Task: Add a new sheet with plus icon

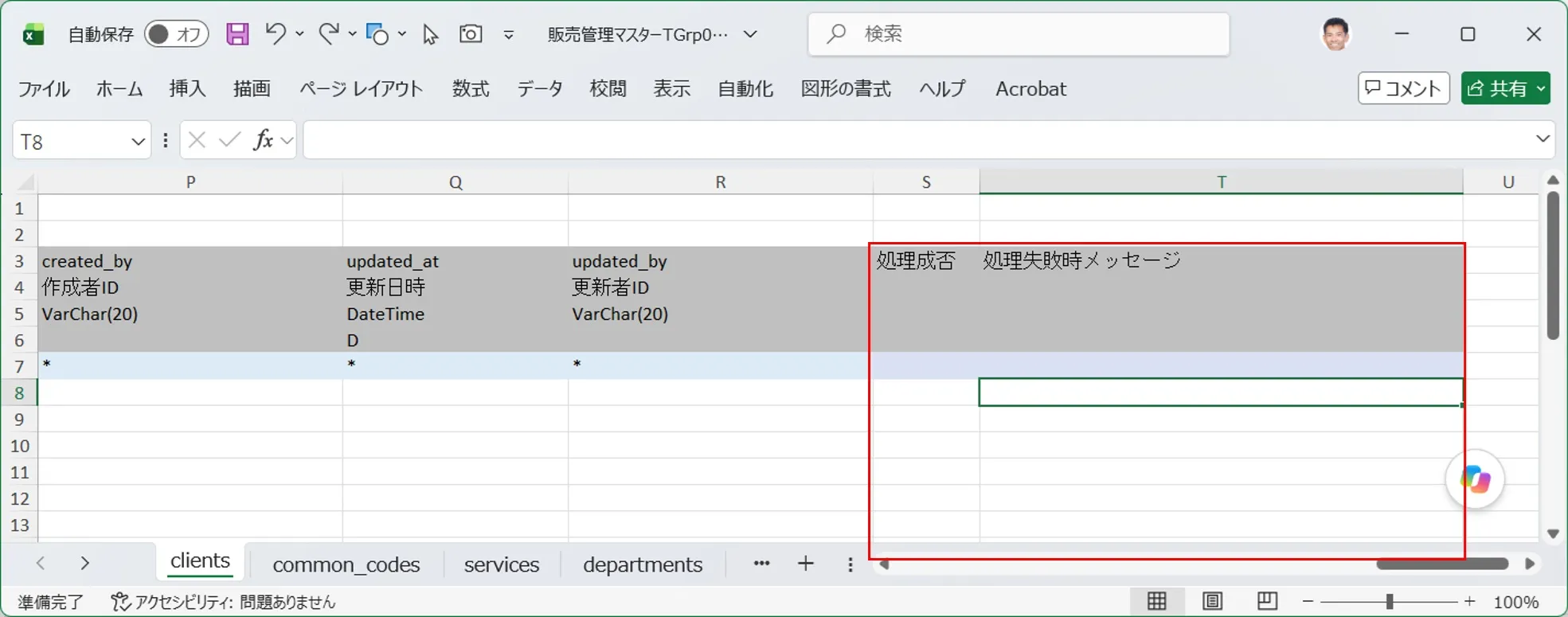Action: [806, 564]
